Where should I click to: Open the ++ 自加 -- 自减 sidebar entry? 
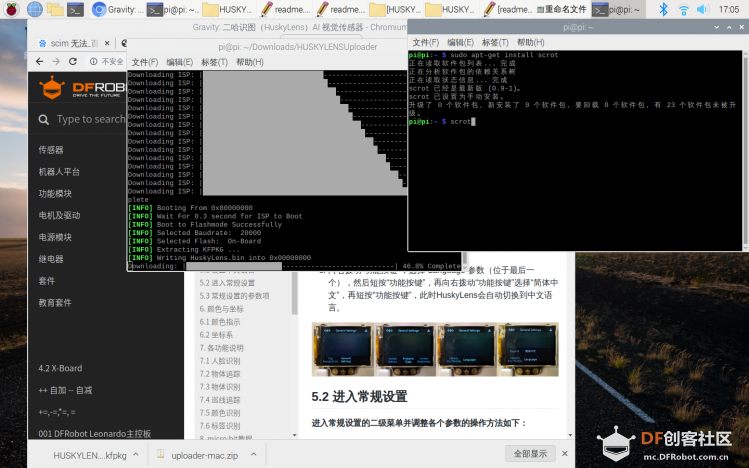coord(65,390)
